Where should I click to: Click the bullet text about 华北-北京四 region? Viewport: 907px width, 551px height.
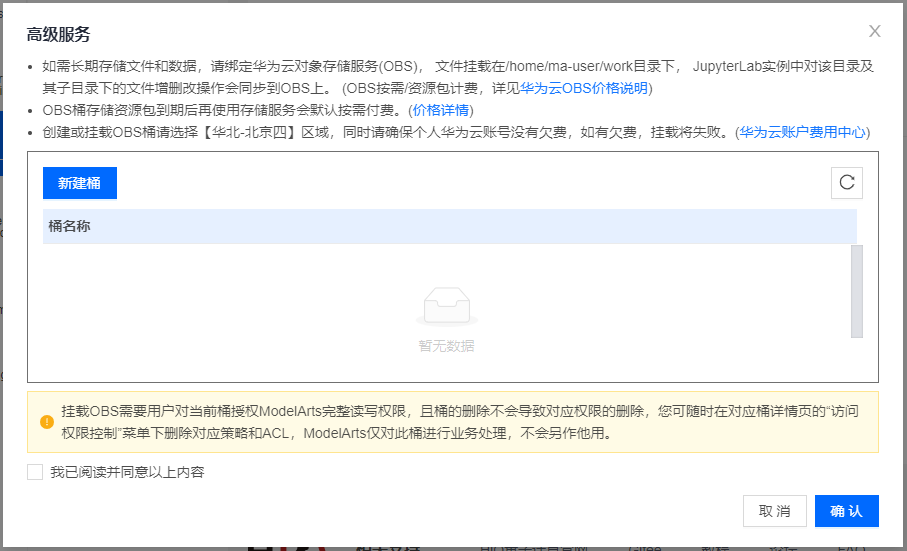pos(380,132)
